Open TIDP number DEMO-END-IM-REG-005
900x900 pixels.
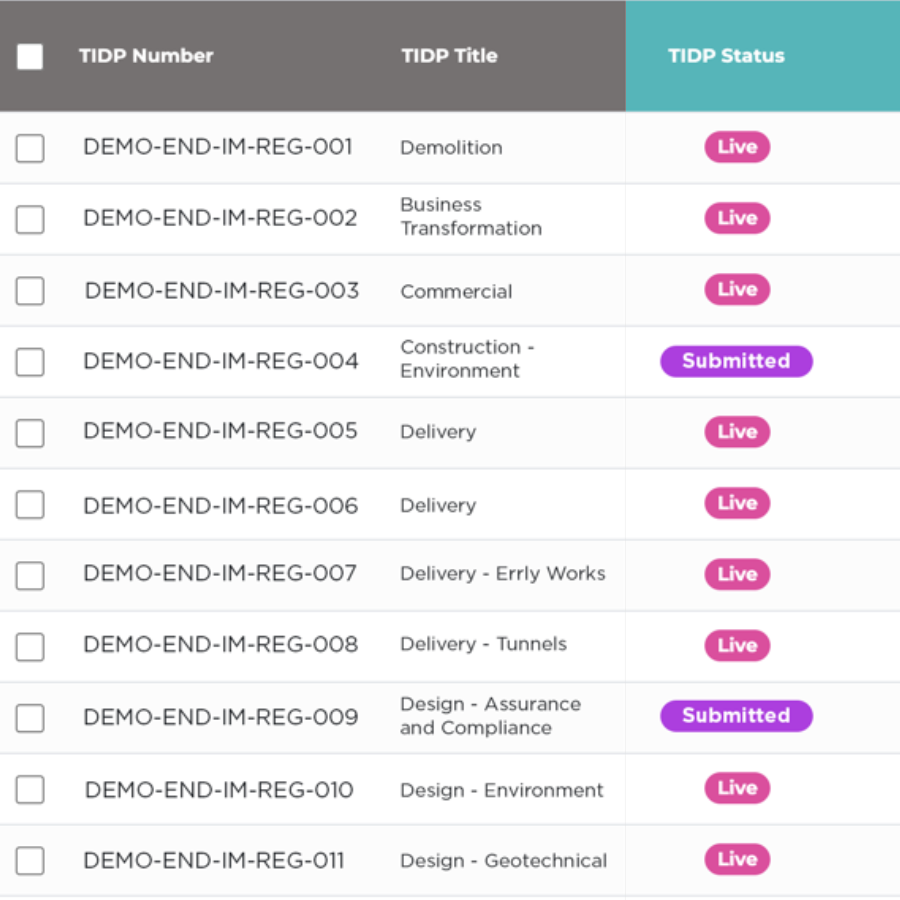220,431
